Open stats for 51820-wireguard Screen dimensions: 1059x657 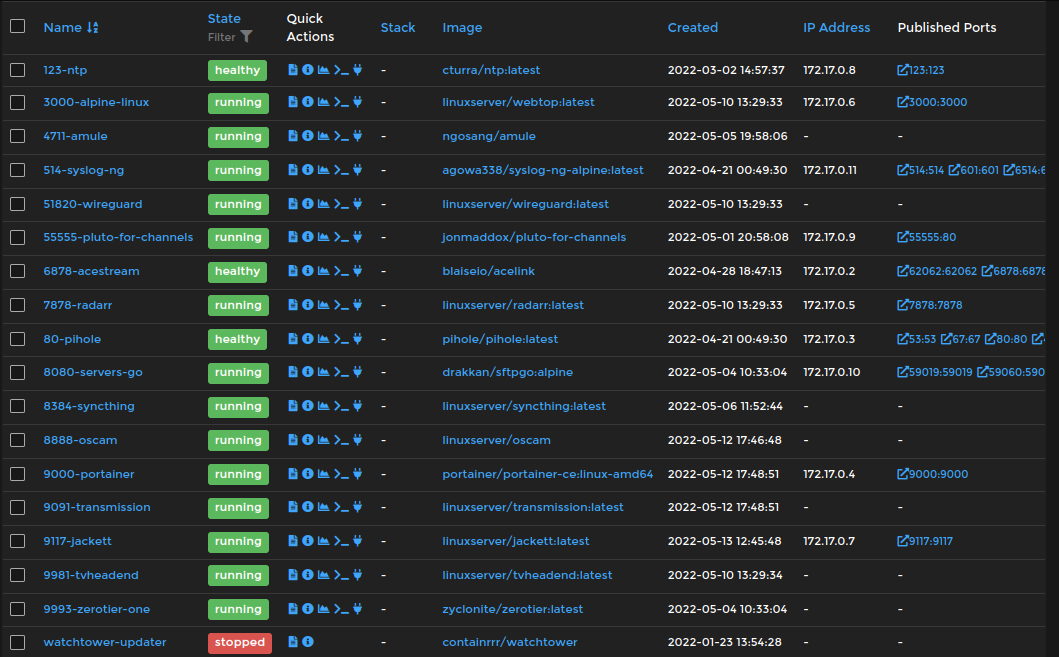coord(323,204)
